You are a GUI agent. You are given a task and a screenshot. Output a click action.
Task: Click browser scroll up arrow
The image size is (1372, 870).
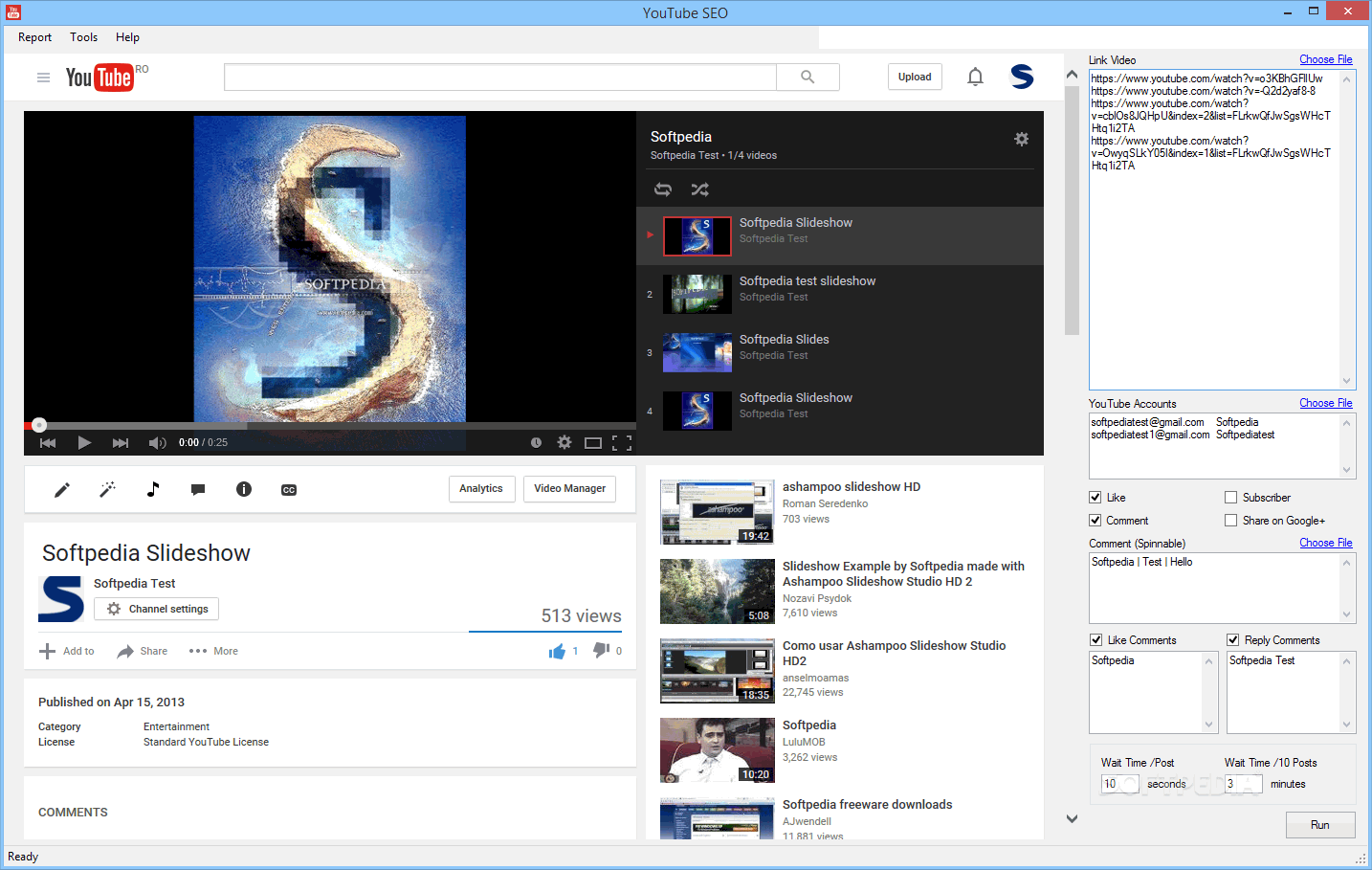pyautogui.click(x=1072, y=74)
